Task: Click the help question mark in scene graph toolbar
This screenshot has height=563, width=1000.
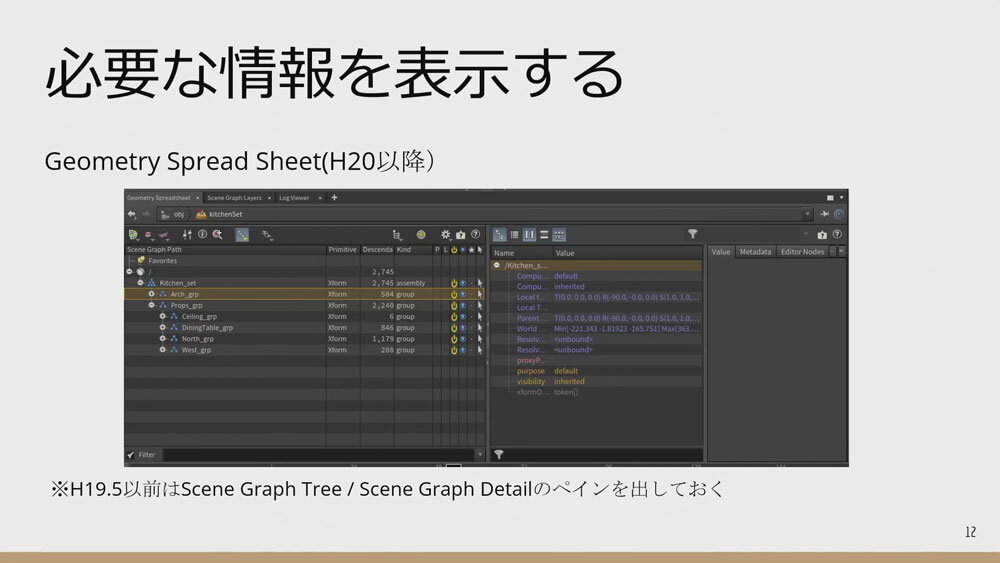Action: [474, 235]
